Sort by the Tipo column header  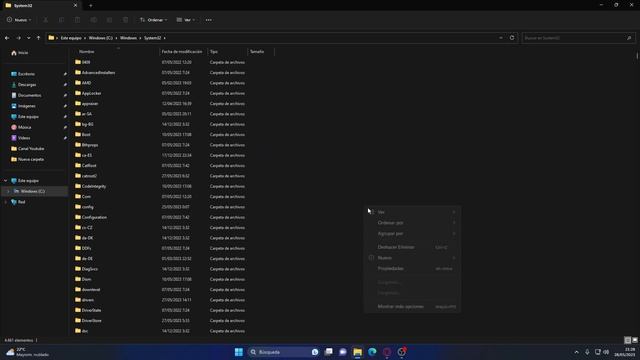[x=214, y=52]
